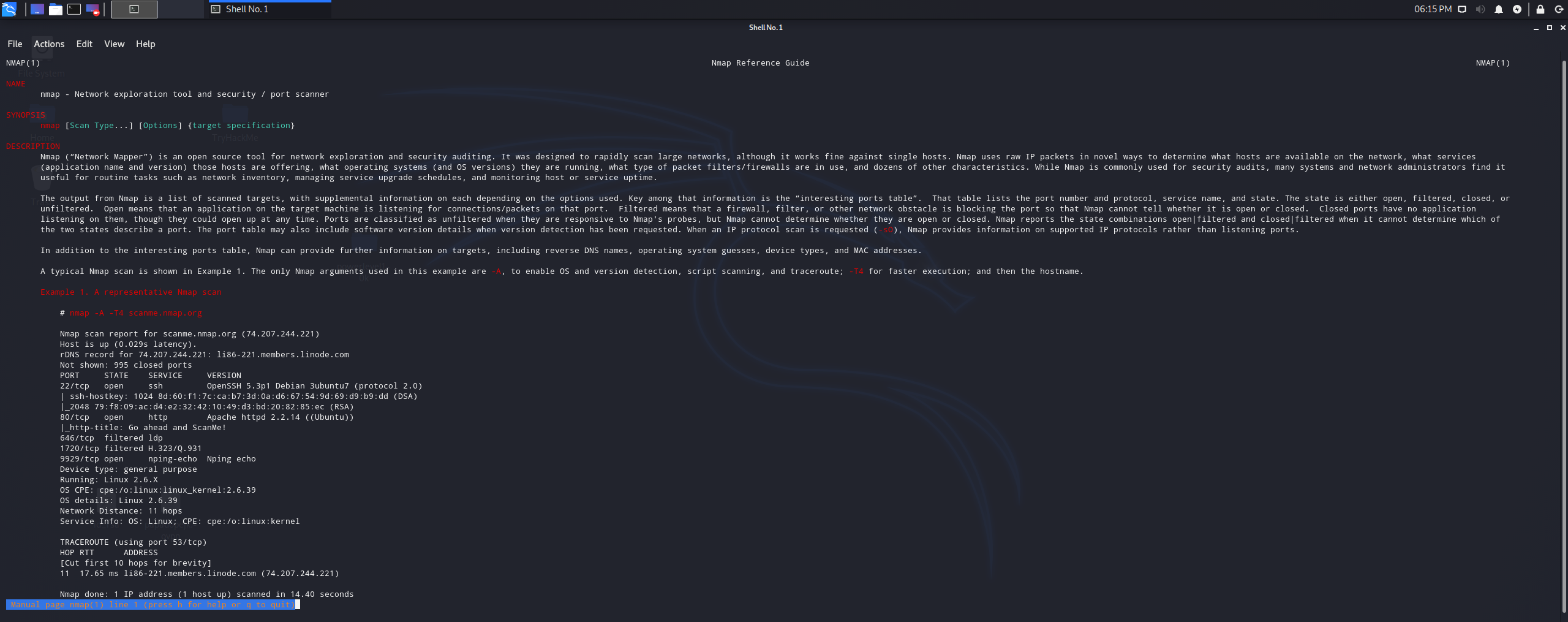Switch to the second workspace in the pager
Screen dimensions: 1568x622
181,9
